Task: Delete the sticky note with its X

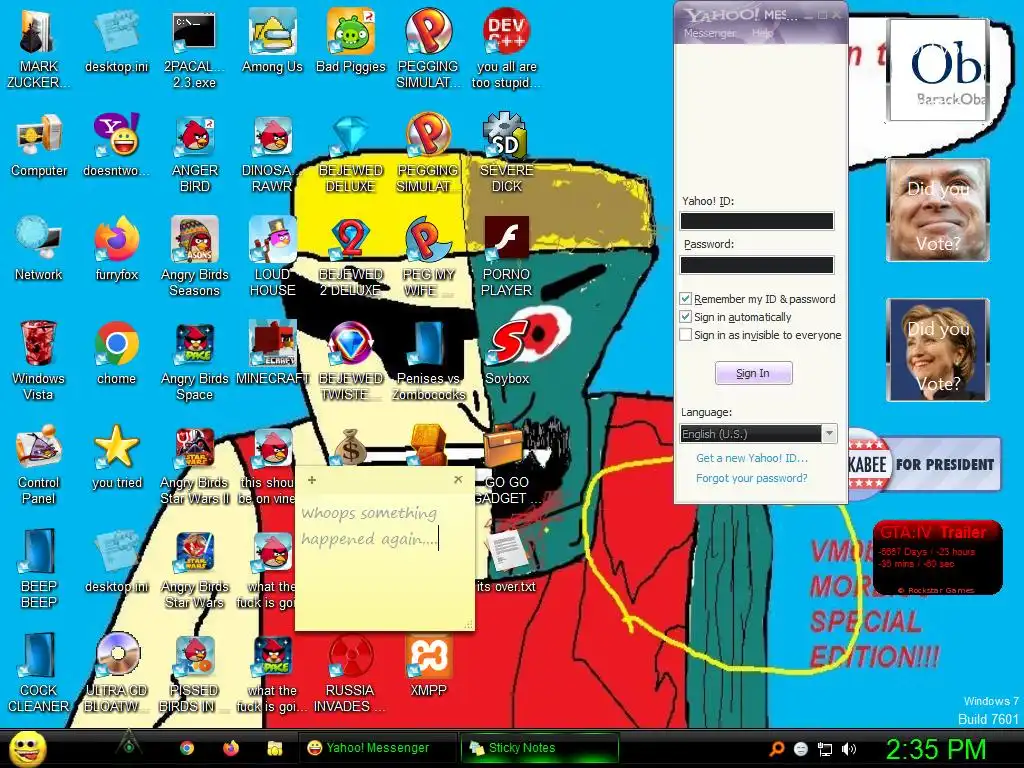Action: [x=458, y=479]
